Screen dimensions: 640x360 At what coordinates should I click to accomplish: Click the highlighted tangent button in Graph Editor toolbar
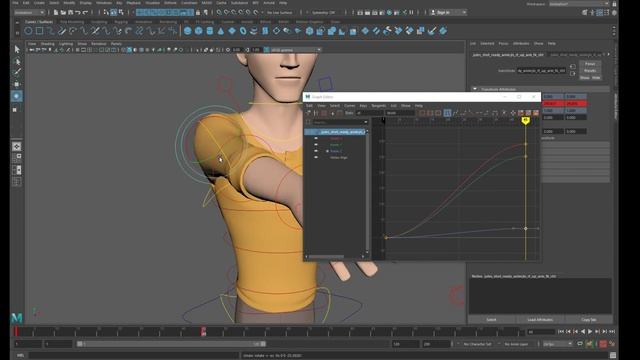coord(447,113)
